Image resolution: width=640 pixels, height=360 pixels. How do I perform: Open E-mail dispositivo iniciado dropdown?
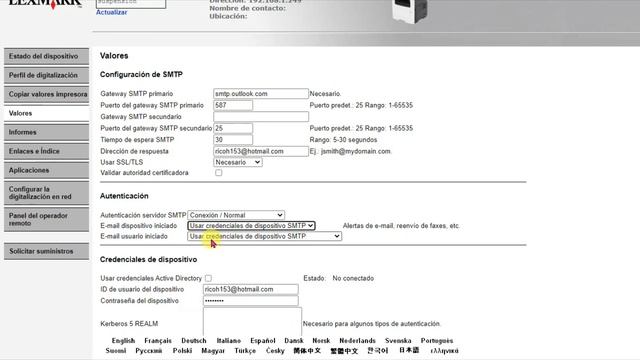pos(251,226)
